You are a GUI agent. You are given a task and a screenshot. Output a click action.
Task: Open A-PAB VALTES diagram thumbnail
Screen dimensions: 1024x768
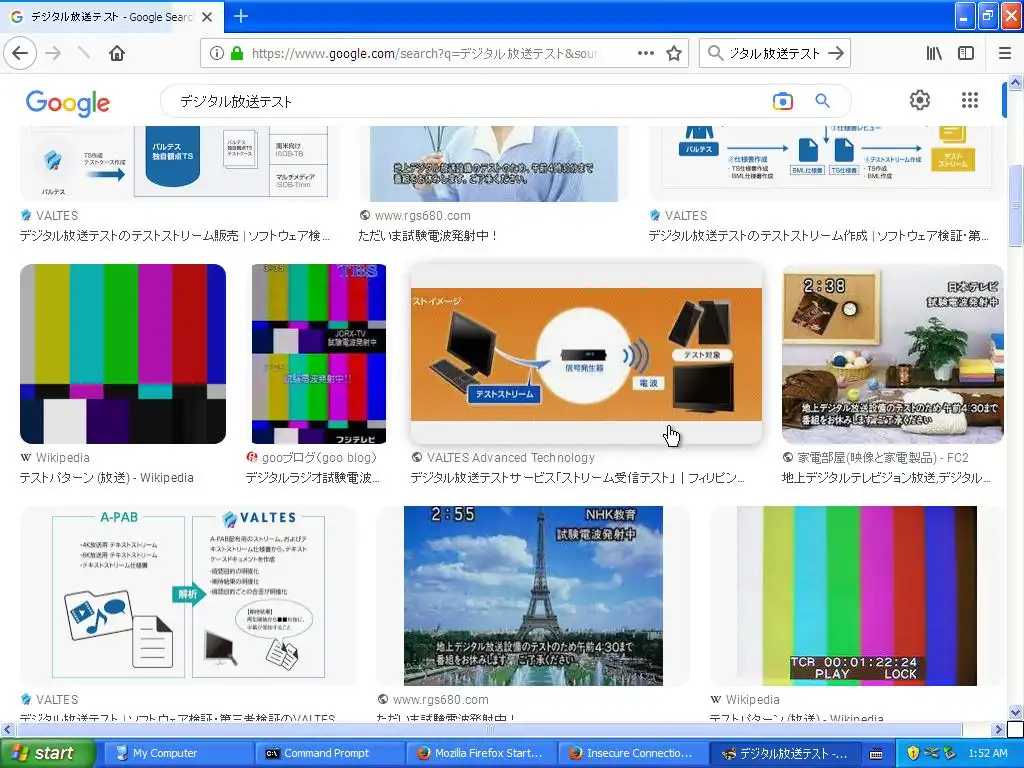click(188, 596)
